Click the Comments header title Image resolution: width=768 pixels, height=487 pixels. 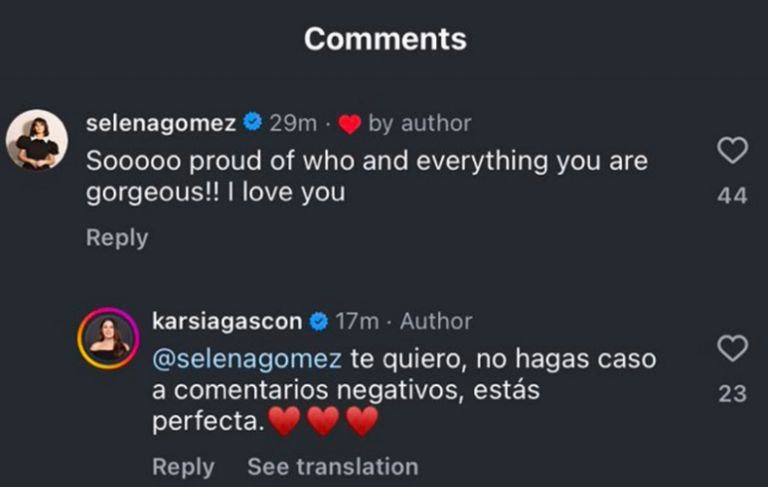[385, 39]
